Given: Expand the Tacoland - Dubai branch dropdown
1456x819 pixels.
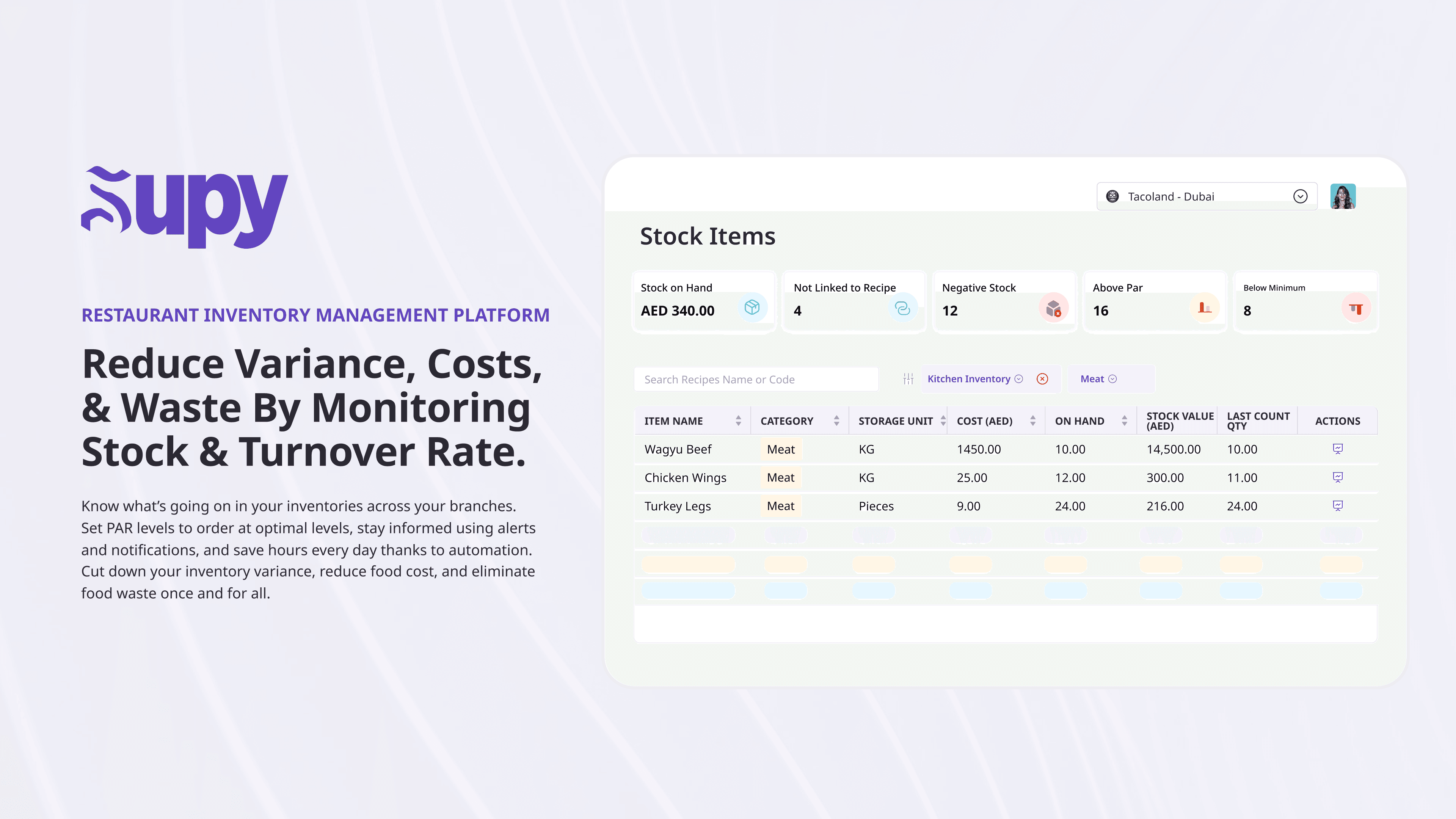Looking at the screenshot, I should coord(1300,196).
